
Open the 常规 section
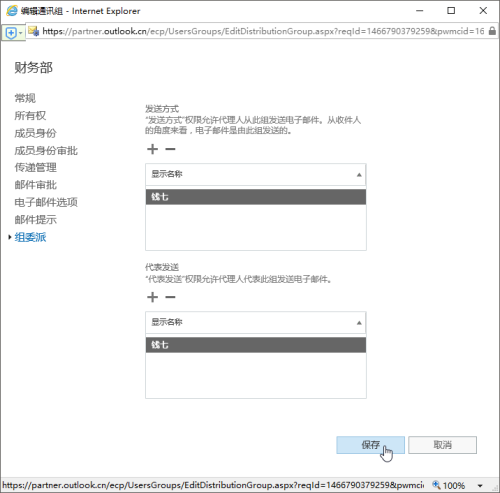pos(25,98)
